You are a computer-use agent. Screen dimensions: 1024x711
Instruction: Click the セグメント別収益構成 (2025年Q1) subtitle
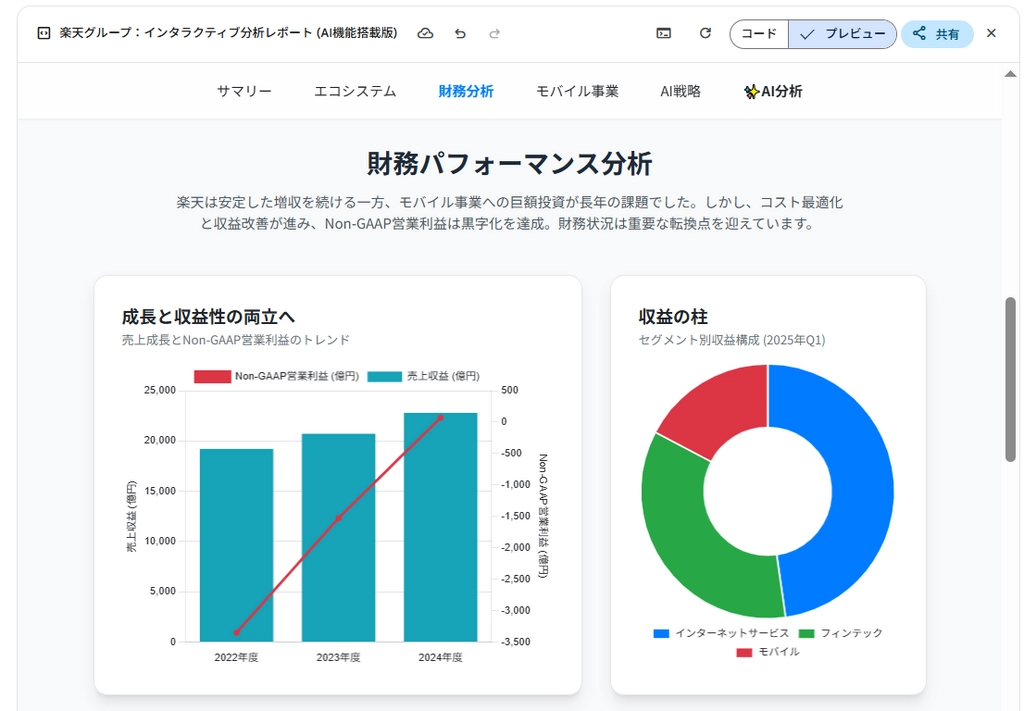(731, 340)
